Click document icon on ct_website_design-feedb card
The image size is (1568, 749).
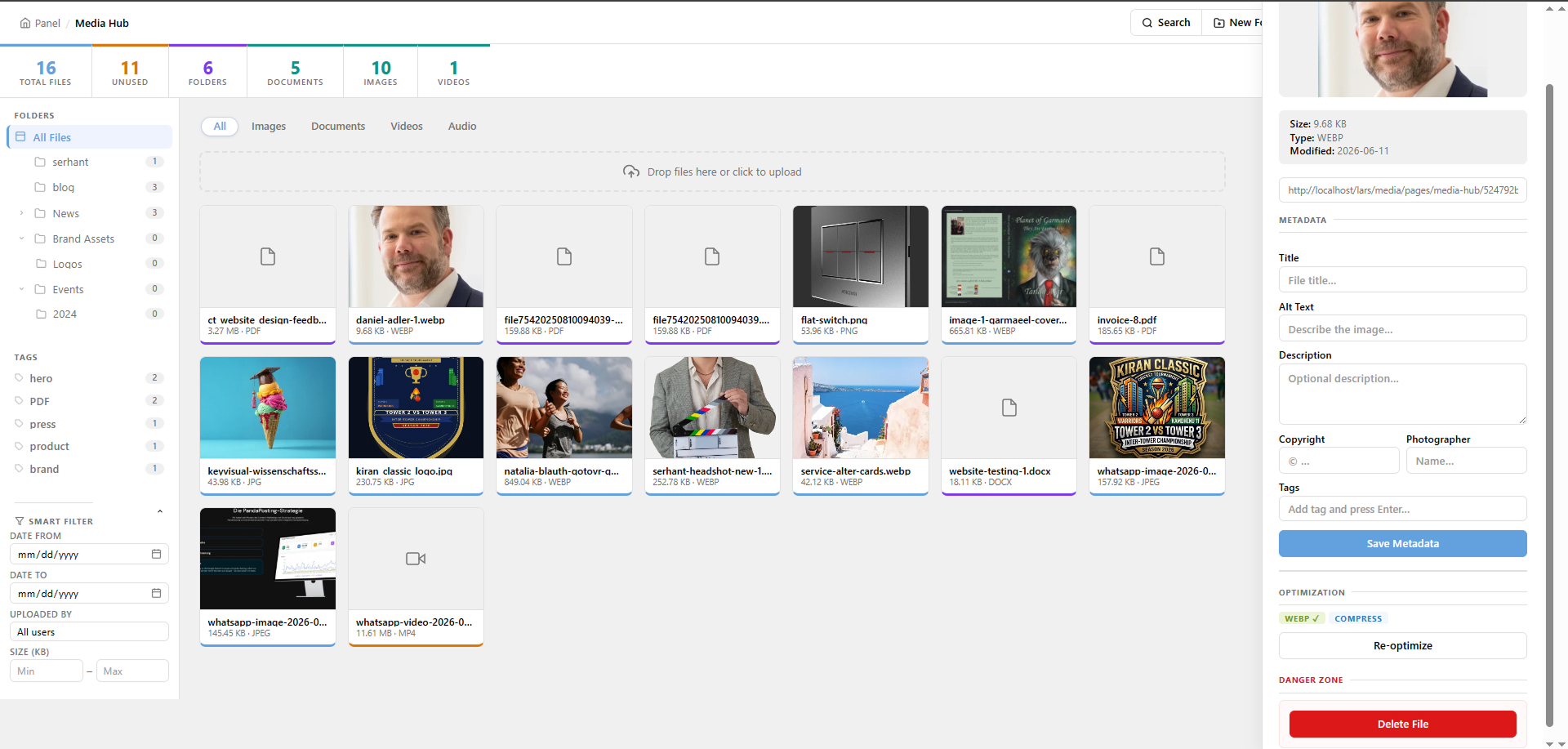tap(268, 256)
